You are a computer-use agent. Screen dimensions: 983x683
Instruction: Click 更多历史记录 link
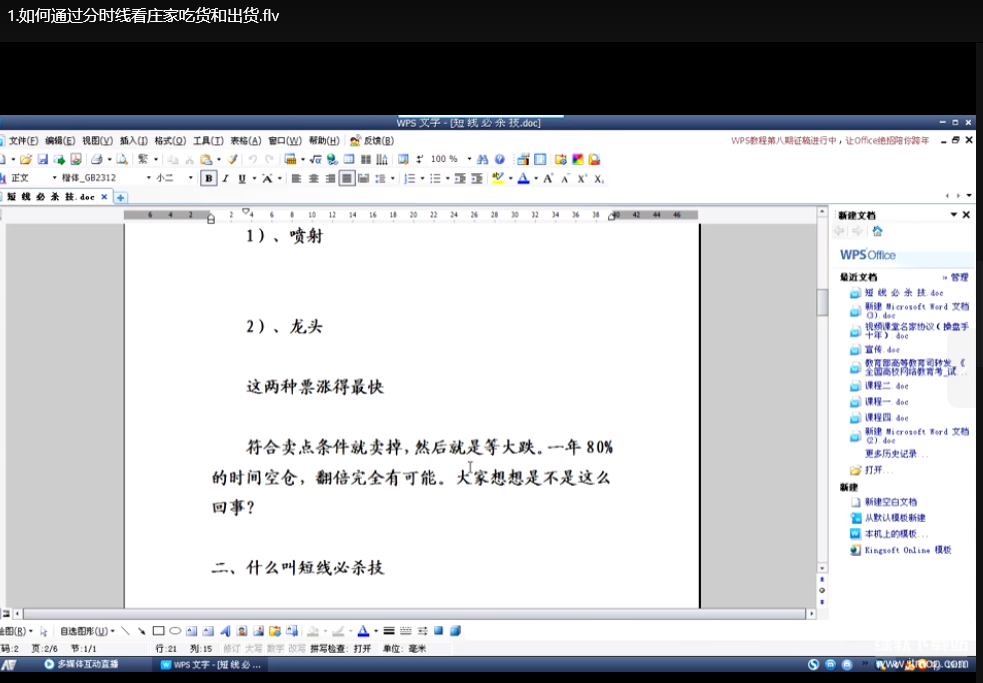896,453
